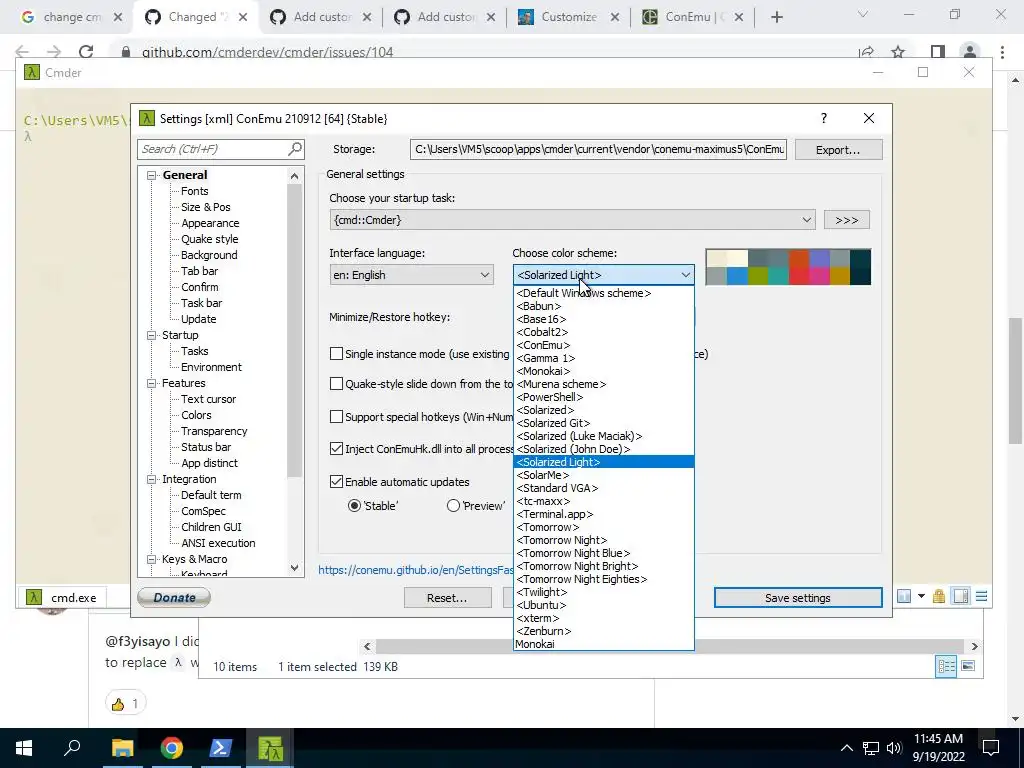This screenshot has width=1024, height=768.
Task: Show hidden tray icons chevron
Action: pos(846,748)
